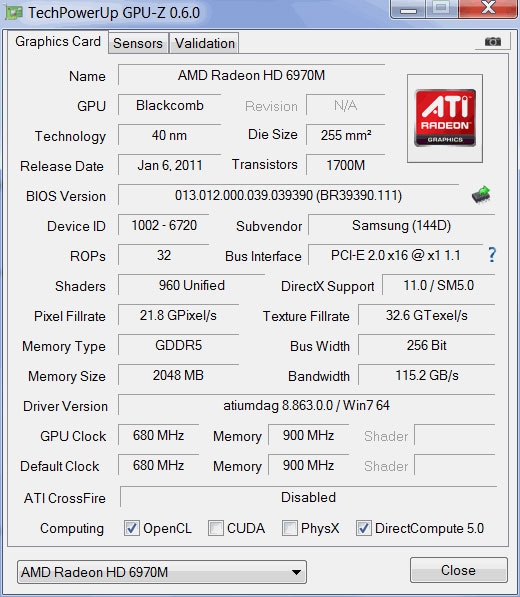Click the BIOS Version field

point(289,195)
